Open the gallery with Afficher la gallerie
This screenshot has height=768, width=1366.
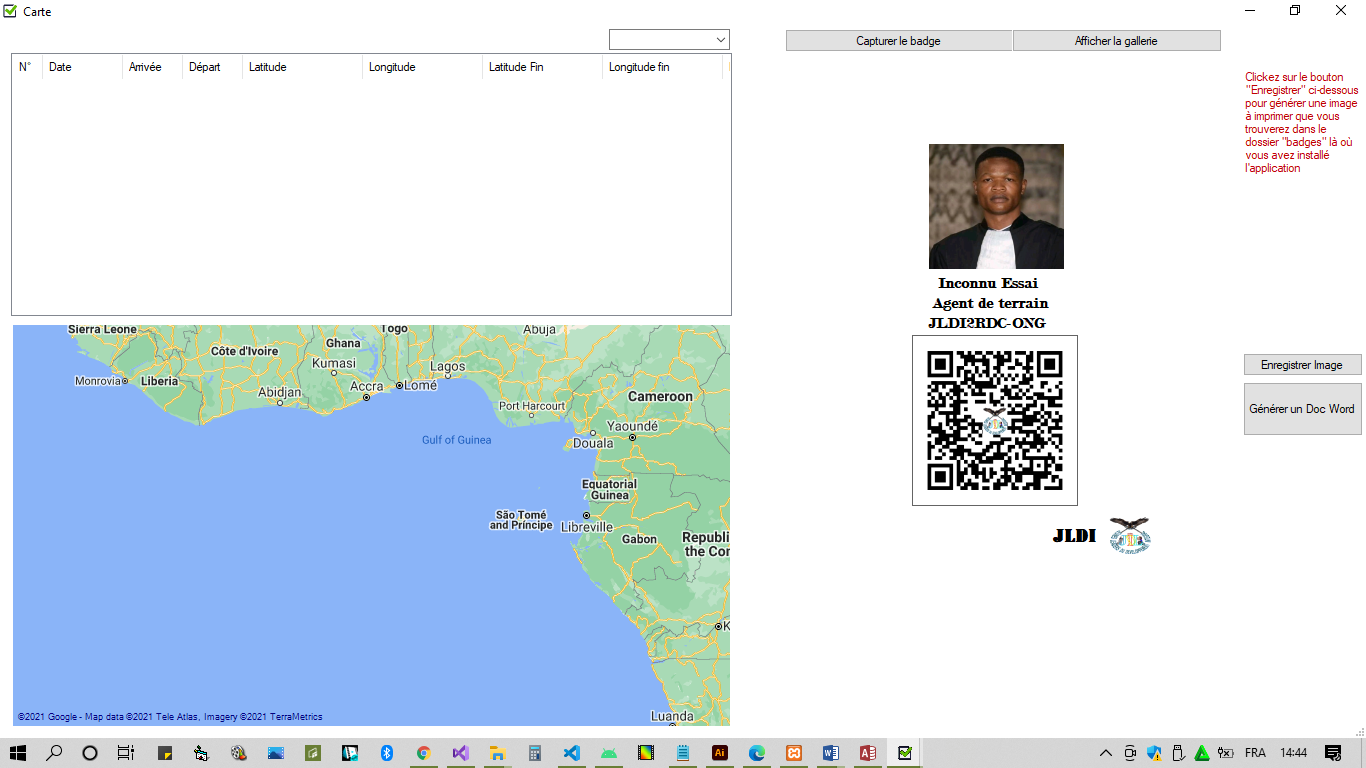(1116, 41)
